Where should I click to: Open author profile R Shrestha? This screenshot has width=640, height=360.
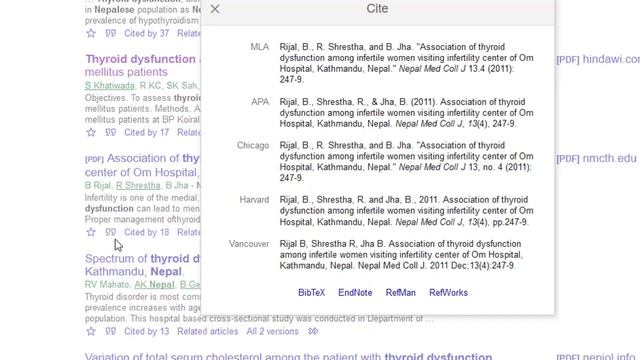coord(138,185)
